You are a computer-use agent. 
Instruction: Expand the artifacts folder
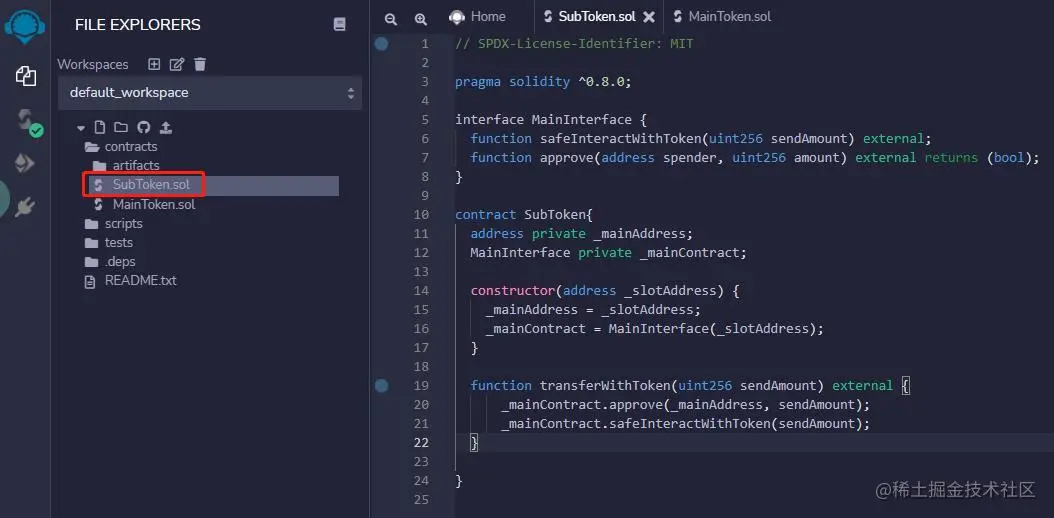click(x=126, y=165)
